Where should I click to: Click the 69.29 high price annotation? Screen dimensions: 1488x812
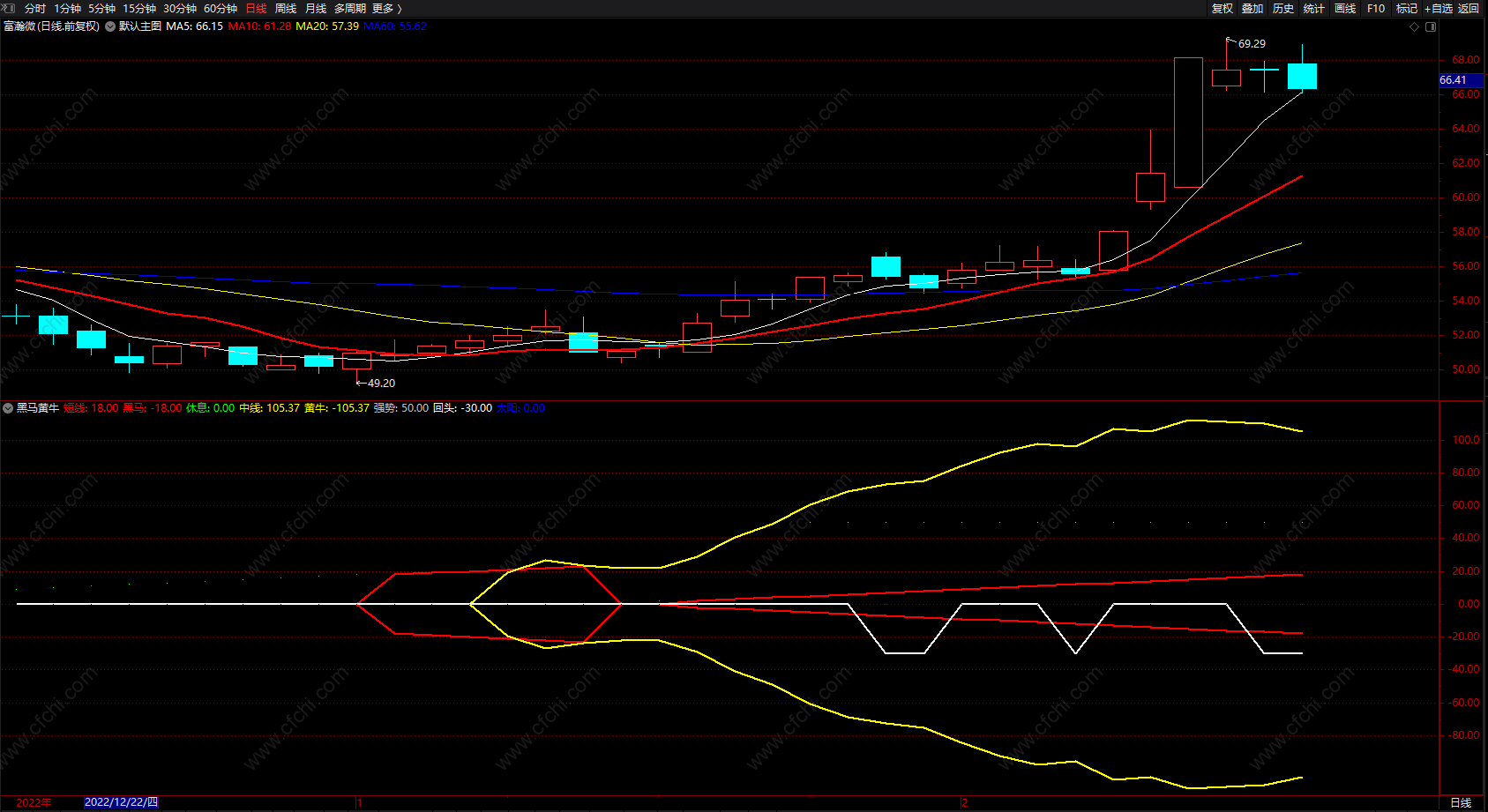coord(1252,44)
